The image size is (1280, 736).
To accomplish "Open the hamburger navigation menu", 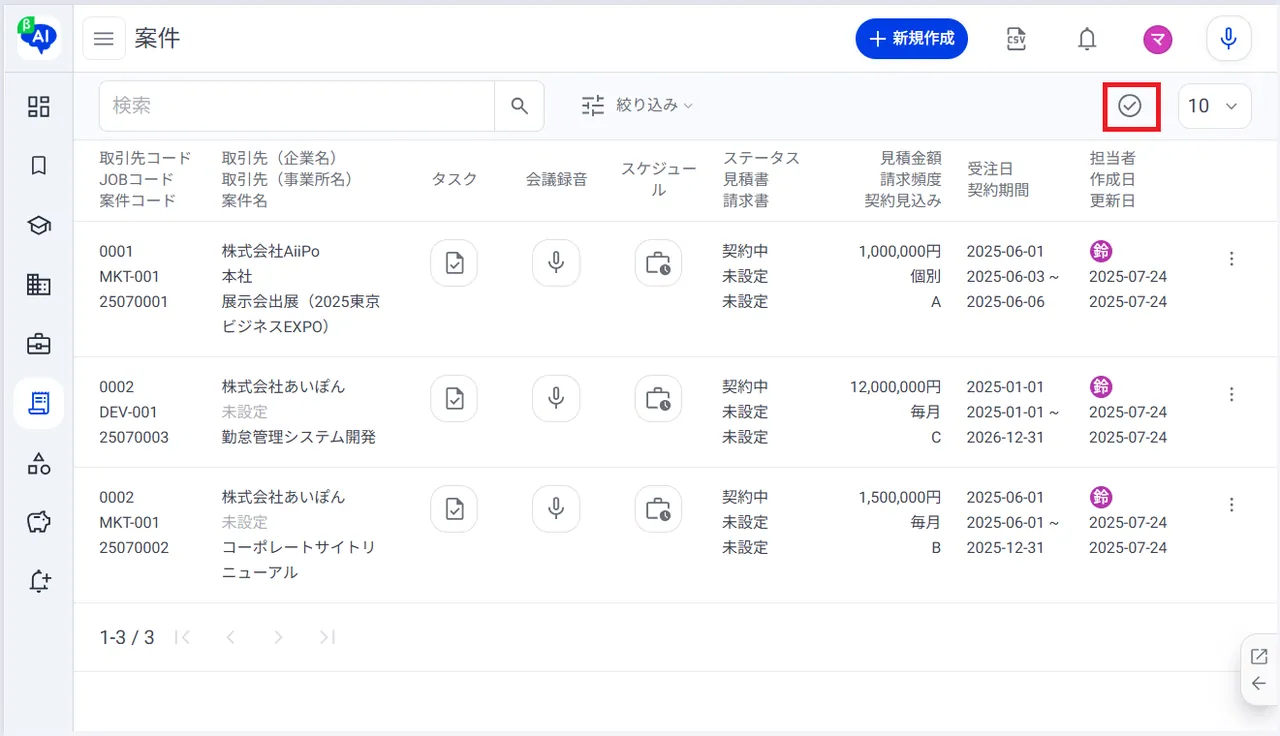I will [104, 39].
